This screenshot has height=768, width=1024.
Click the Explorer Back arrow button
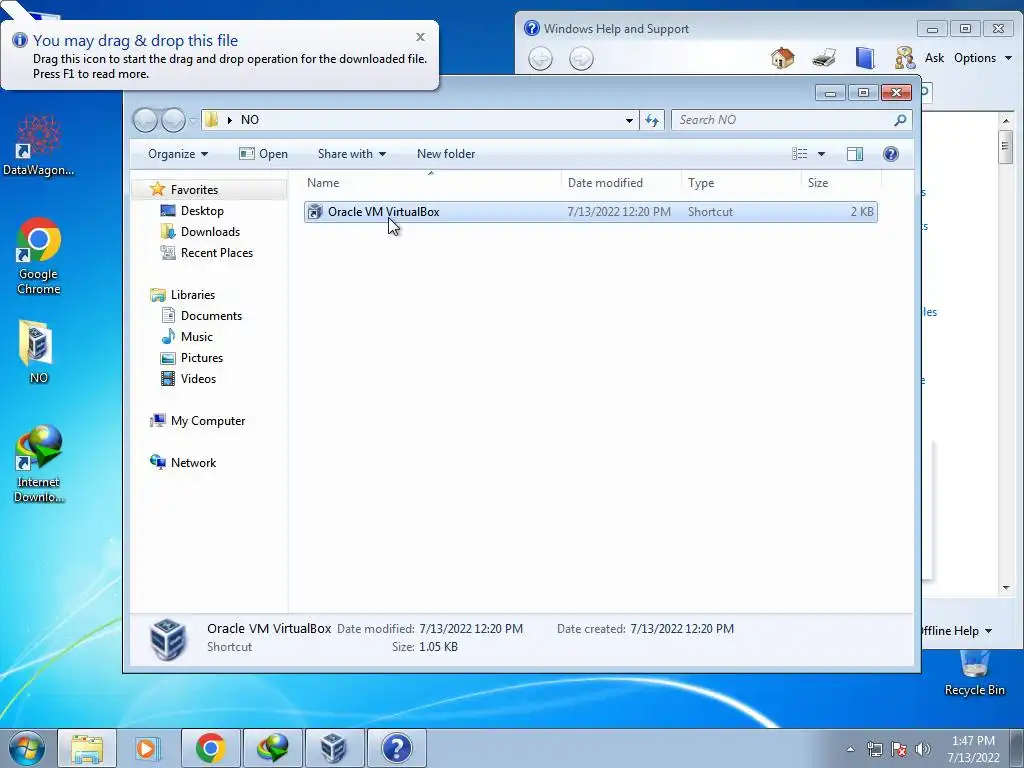[146, 120]
